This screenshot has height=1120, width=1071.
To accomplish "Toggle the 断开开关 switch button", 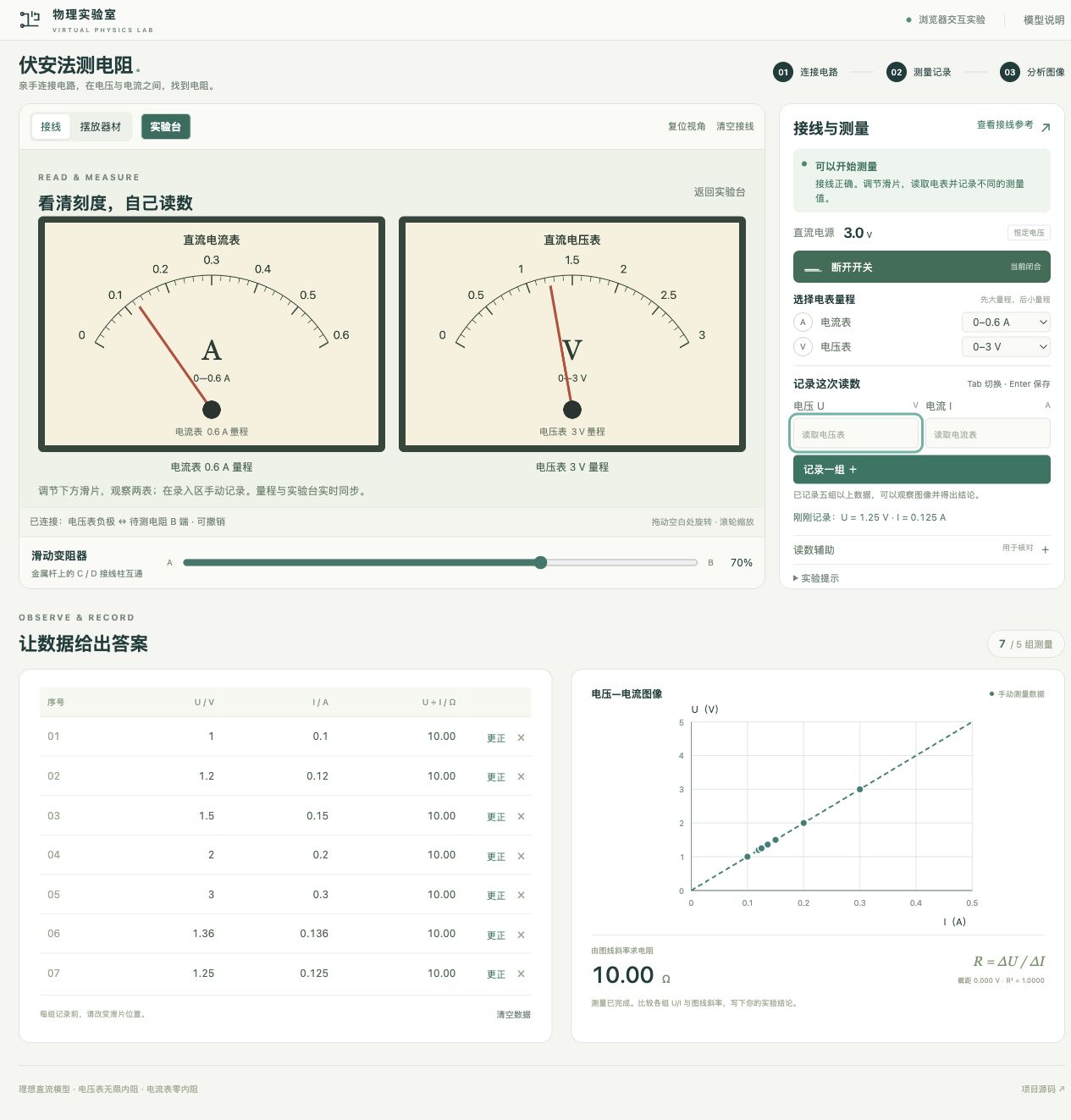I will point(921,267).
